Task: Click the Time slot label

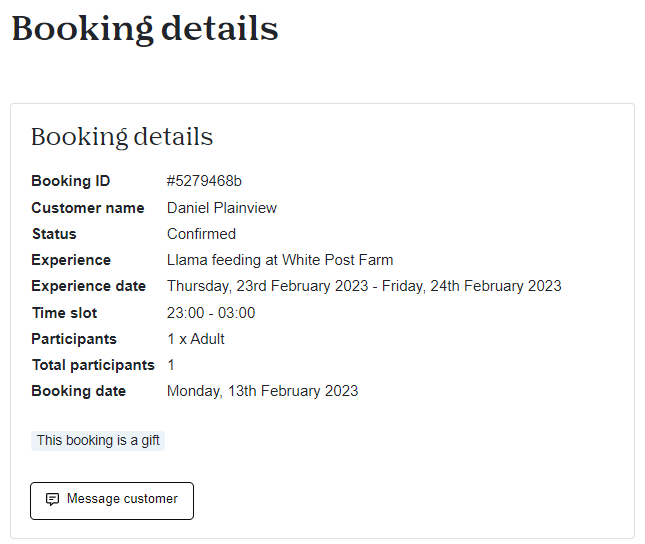Action: (64, 313)
